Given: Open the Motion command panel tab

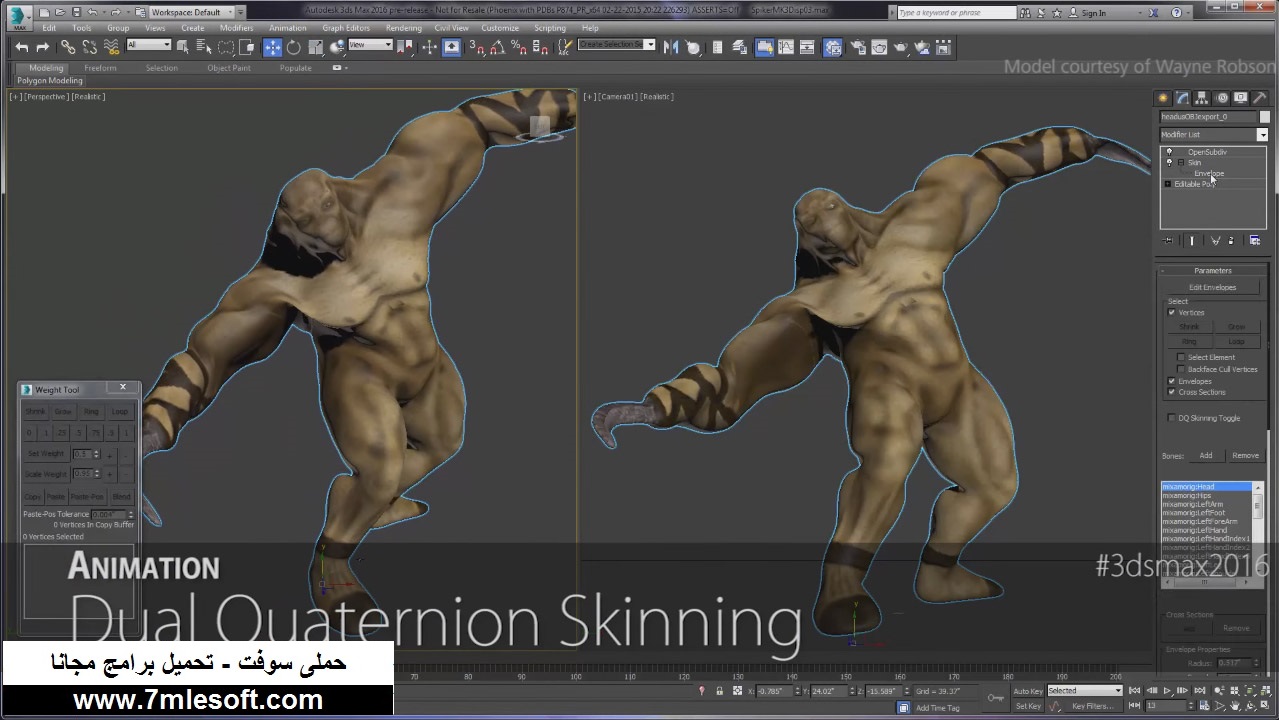Looking at the screenshot, I should click(1222, 98).
